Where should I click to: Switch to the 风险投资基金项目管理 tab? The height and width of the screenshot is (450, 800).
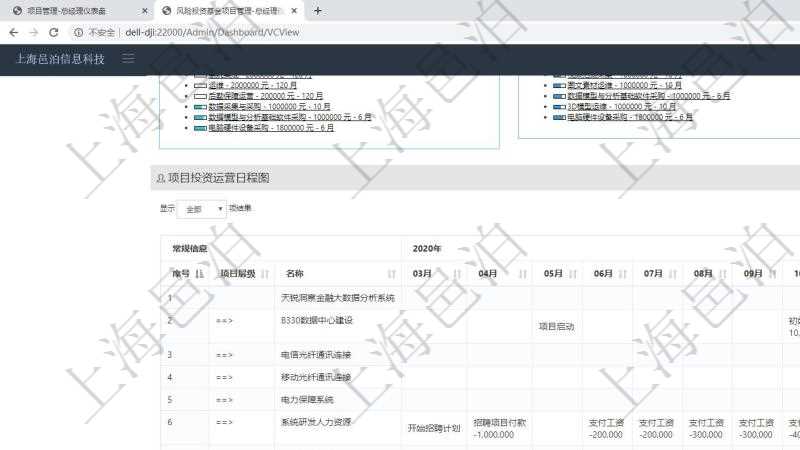tap(228, 11)
